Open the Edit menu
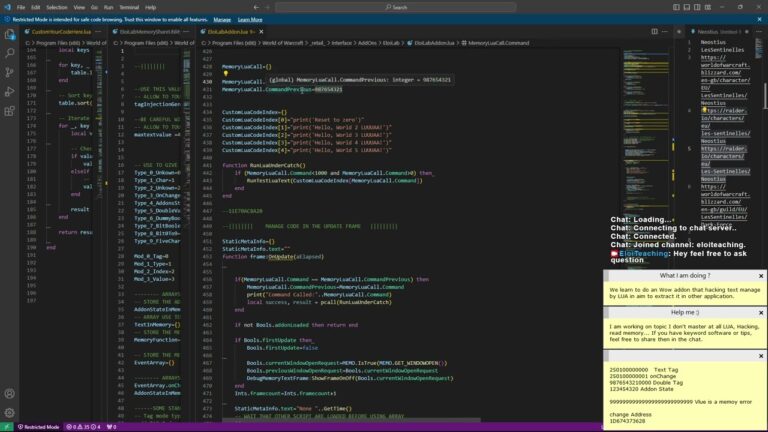Screen dimensions: 768x432 click(x=36, y=7)
